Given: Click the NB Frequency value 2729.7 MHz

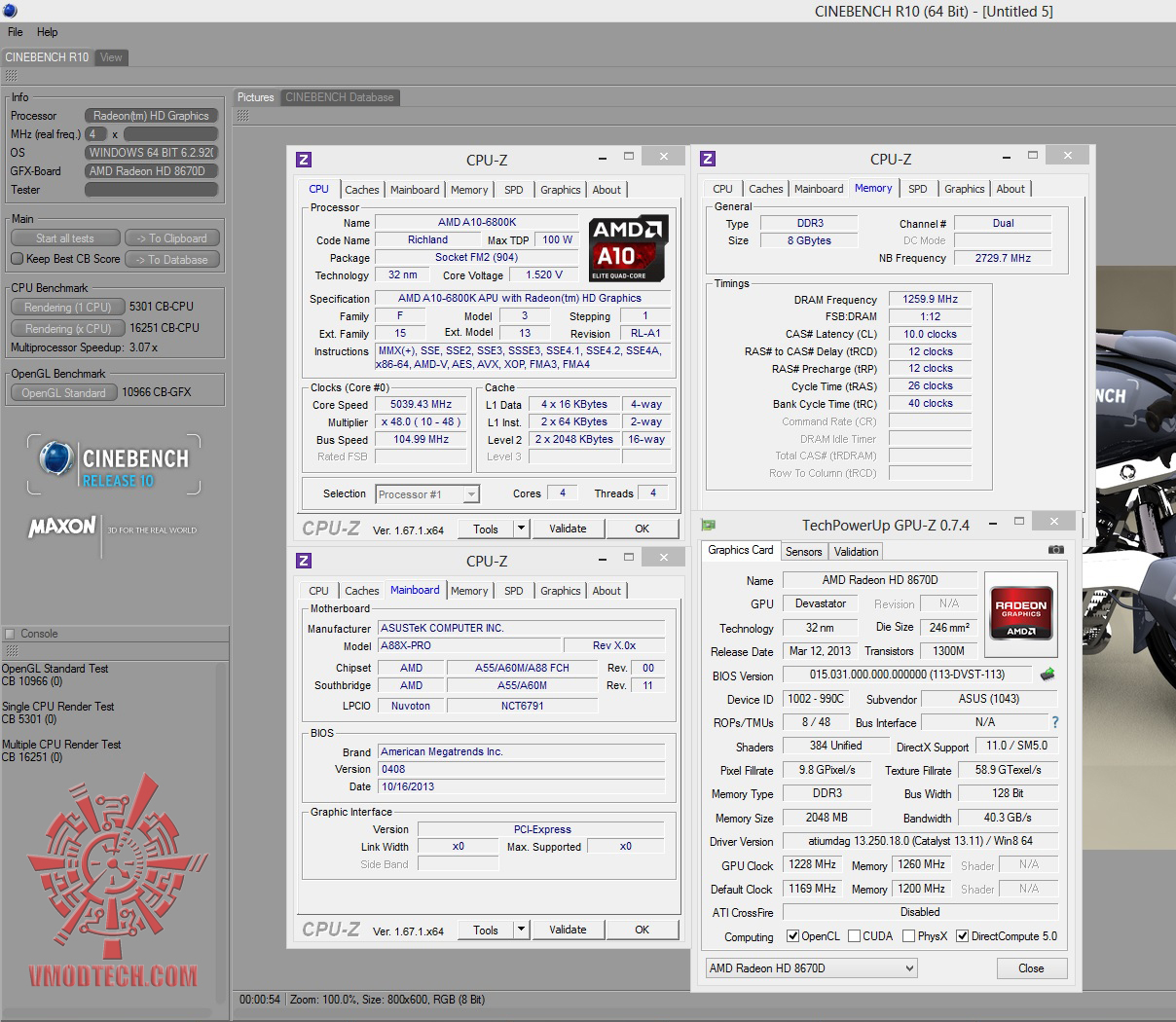Looking at the screenshot, I should point(1003,258).
